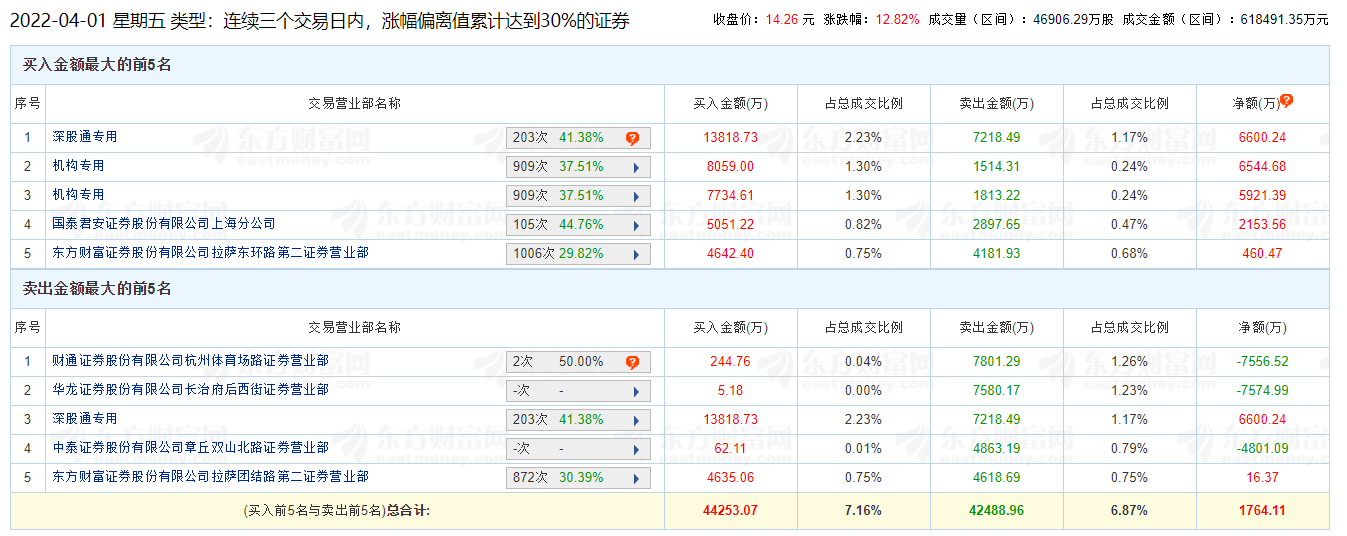Click buy amount cell 244.76

pos(730,362)
